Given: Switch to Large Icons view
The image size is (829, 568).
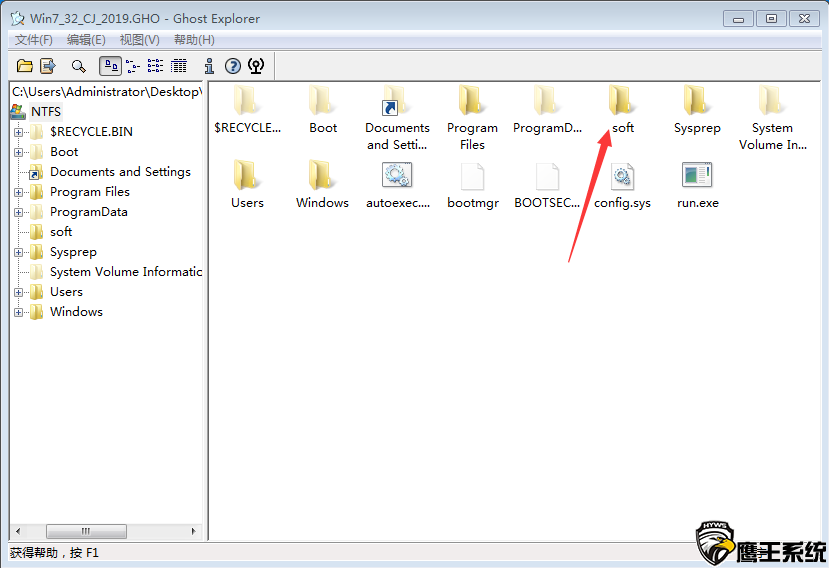Looking at the screenshot, I should [x=110, y=66].
